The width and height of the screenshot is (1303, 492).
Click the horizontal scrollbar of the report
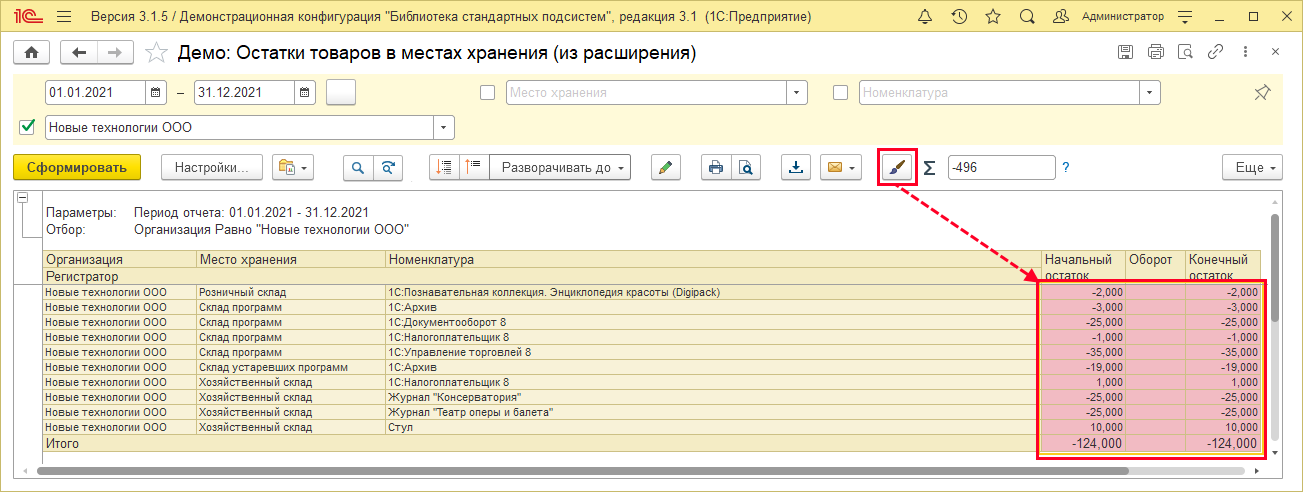[583, 469]
